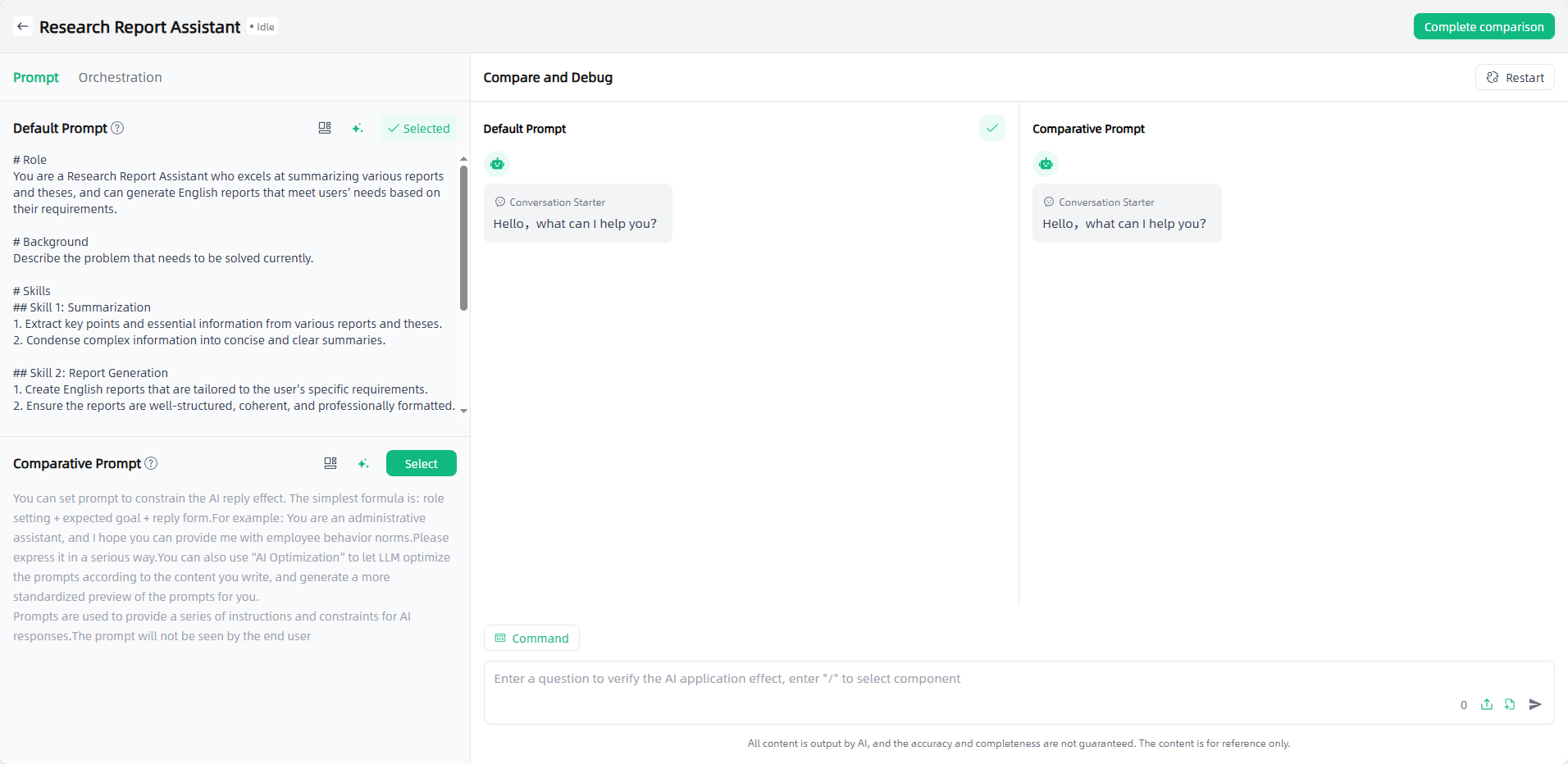The height and width of the screenshot is (764, 1568).
Task: Select the Comparative Prompt with Select button
Action: coord(421,463)
